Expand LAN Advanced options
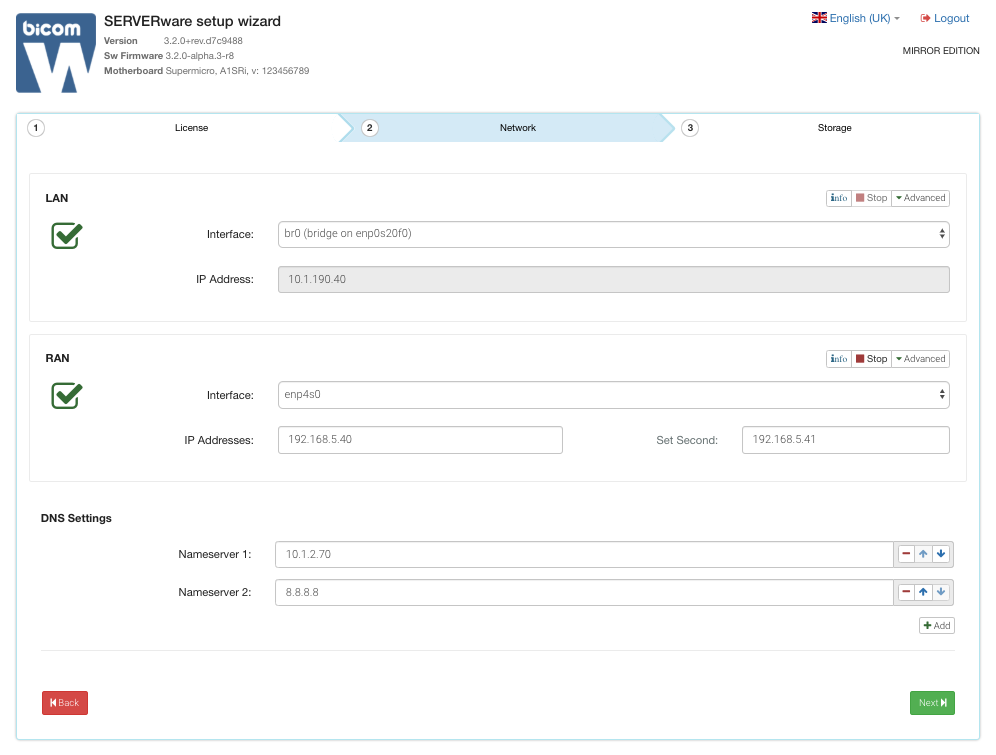The width and height of the screenshot is (996, 755). click(920, 198)
